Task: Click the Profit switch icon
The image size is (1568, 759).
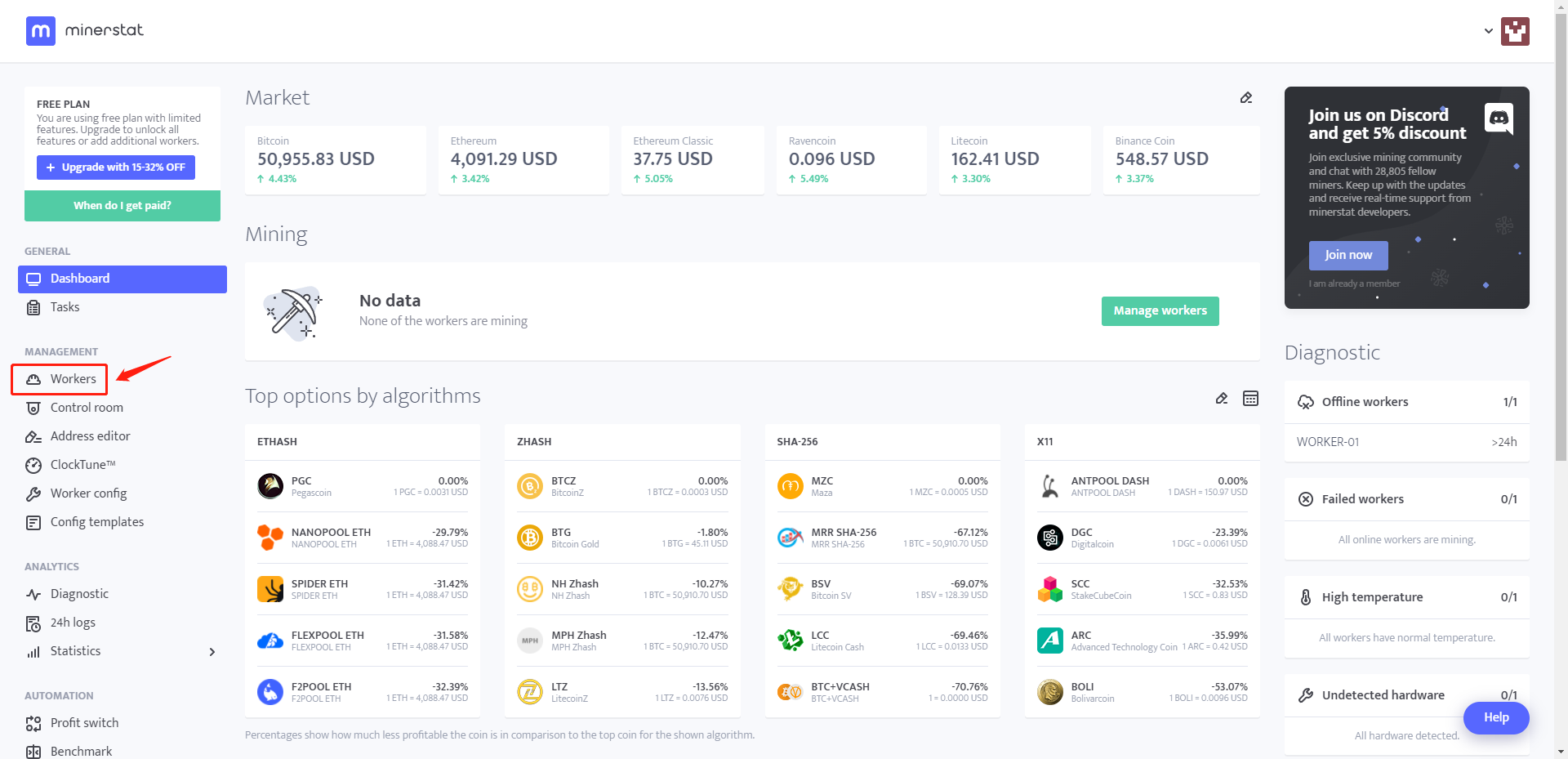Action: [33, 724]
